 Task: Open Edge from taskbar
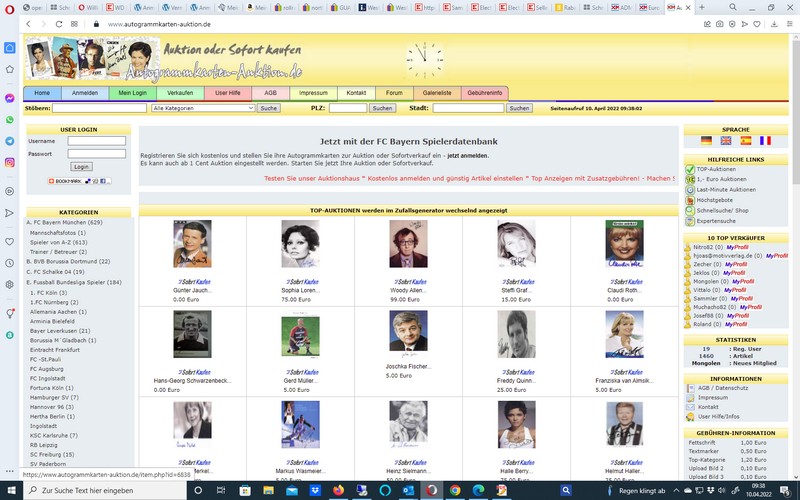(478, 490)
